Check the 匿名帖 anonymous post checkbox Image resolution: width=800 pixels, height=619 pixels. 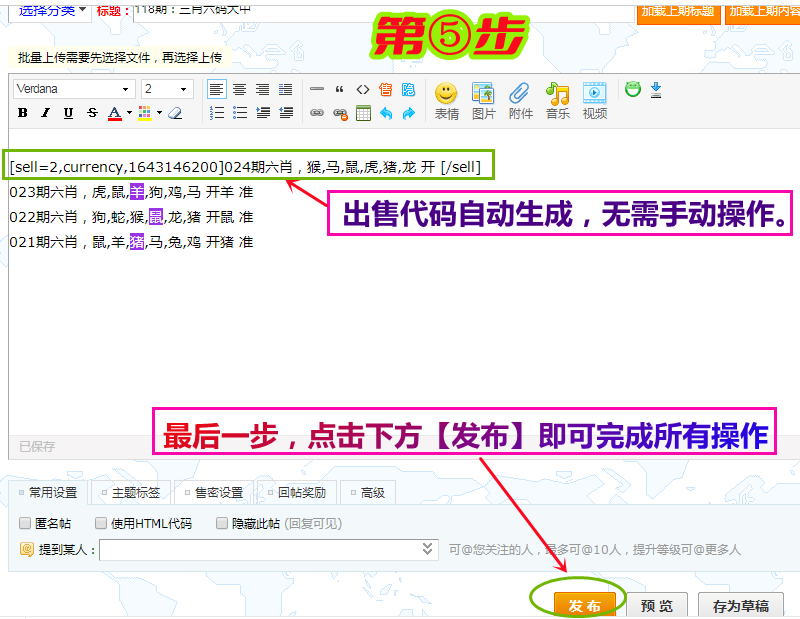tap(26, 523)
